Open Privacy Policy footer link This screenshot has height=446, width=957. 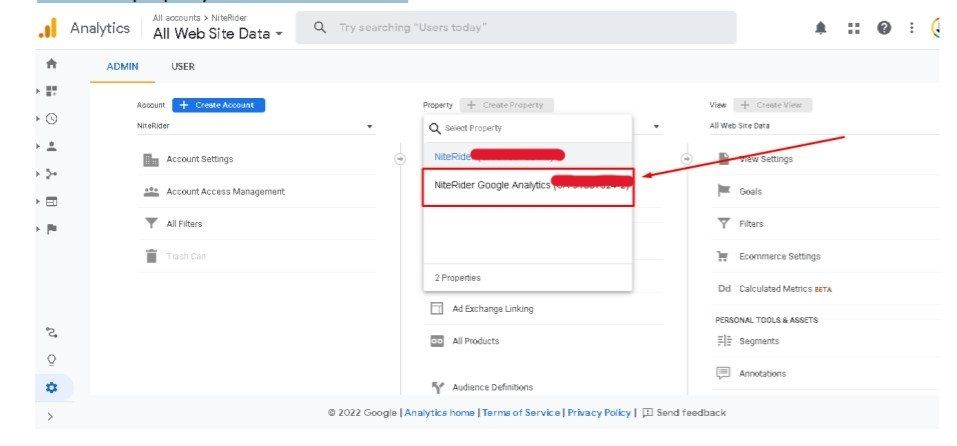pos(599,413)
